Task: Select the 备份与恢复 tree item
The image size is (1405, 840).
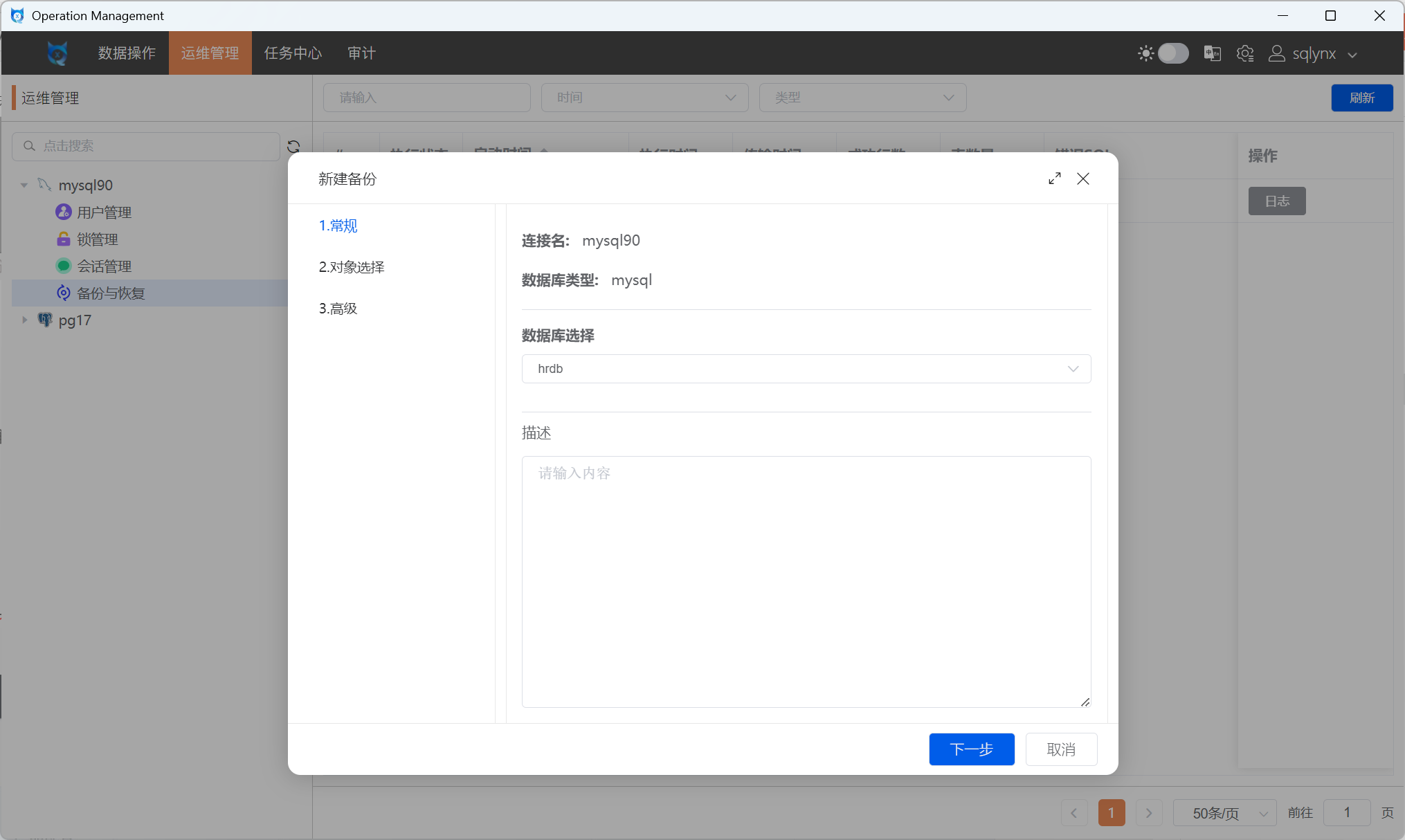Action: pyautogui.click(x=111, y=293)
